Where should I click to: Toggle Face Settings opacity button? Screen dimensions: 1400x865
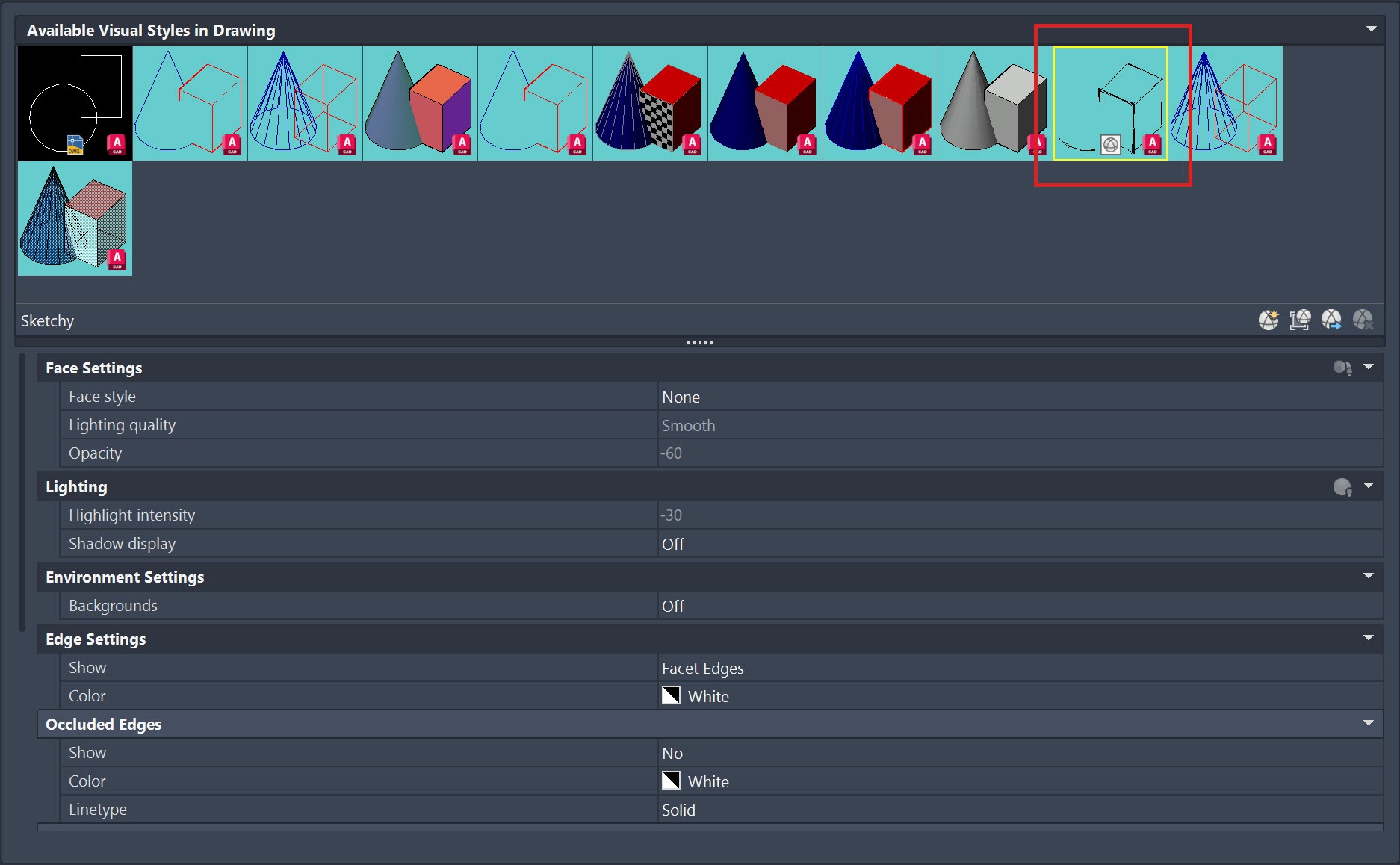[x=1342, y=368]
